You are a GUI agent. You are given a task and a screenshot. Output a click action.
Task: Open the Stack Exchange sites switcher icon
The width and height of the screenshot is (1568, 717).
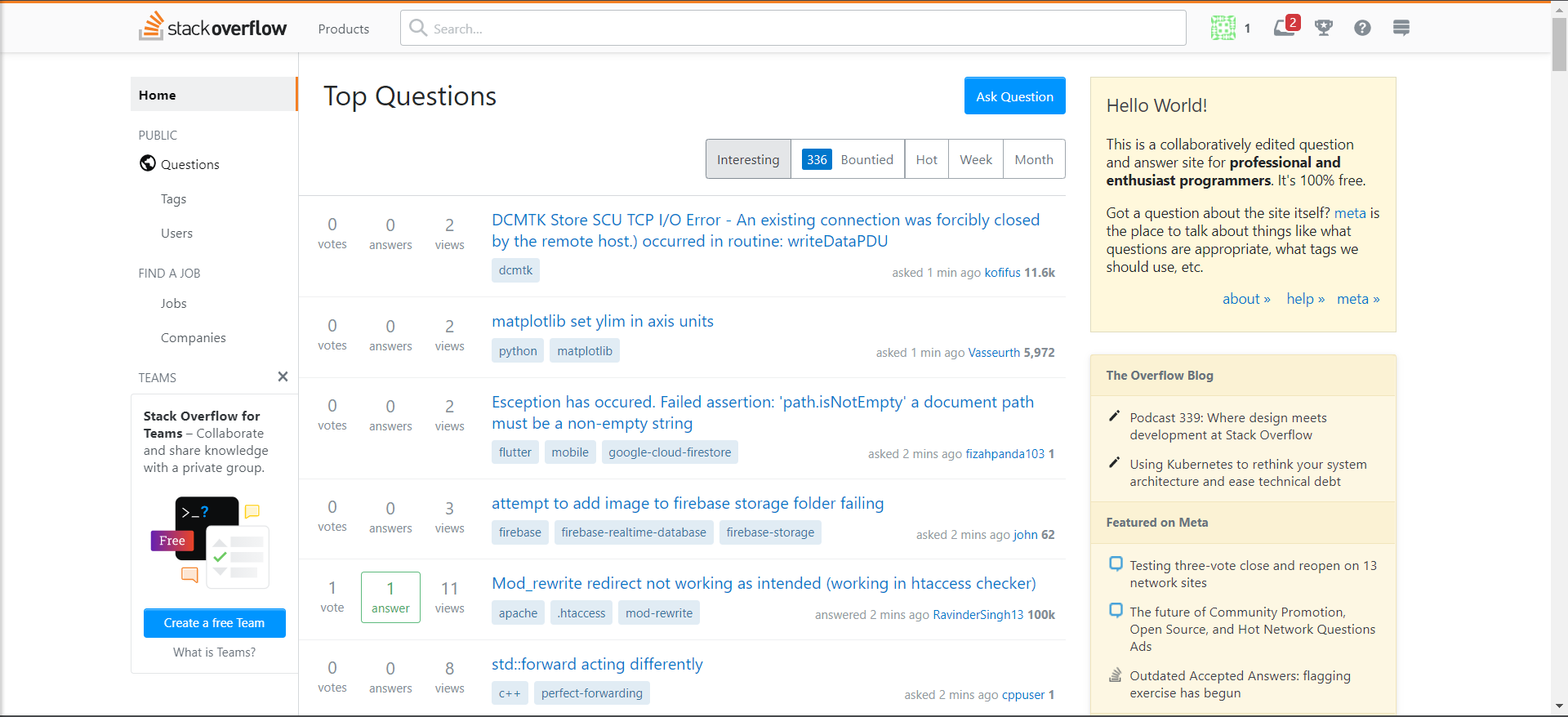pos(1401,28)
